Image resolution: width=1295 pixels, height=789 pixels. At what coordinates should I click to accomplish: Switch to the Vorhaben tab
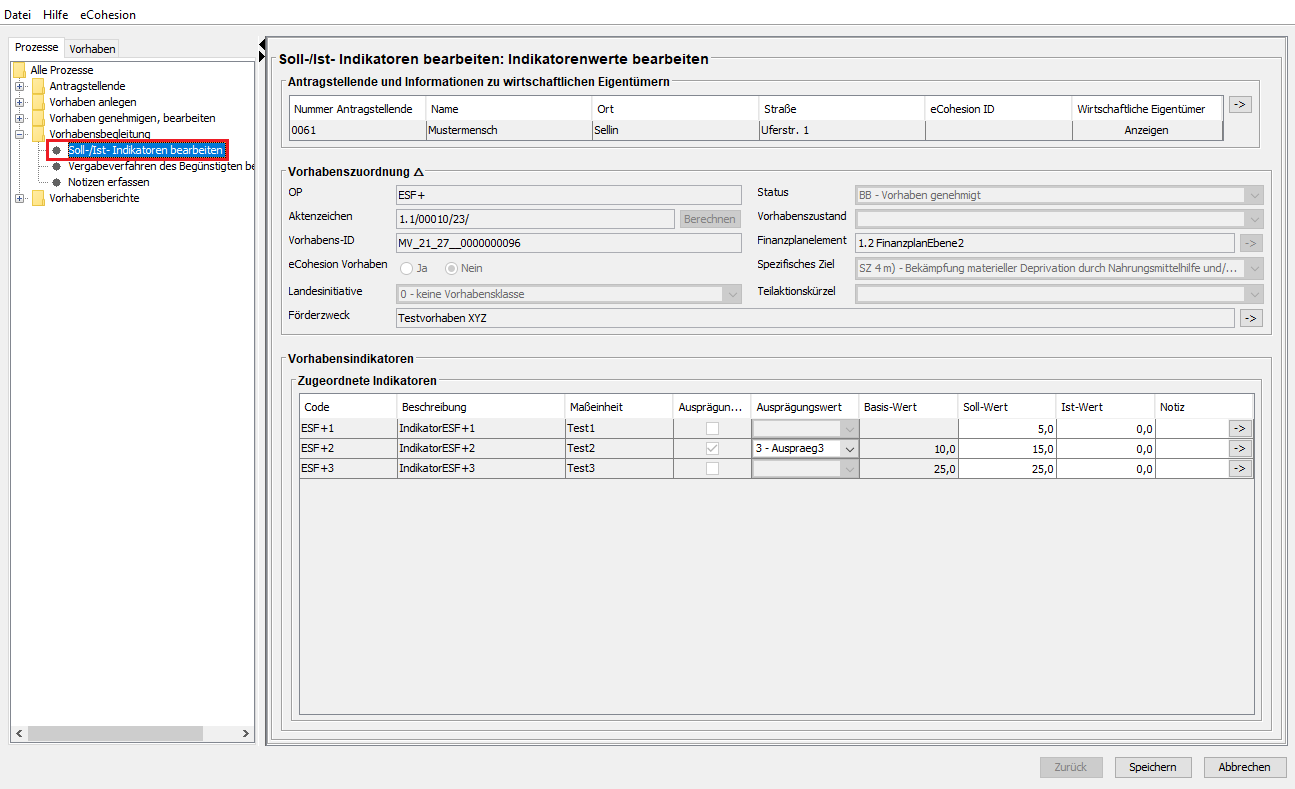point(93,49)
